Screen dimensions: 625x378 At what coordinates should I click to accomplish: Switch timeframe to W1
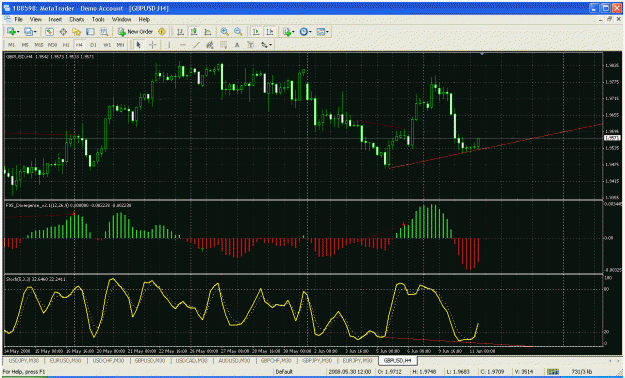tap(107, 45)
